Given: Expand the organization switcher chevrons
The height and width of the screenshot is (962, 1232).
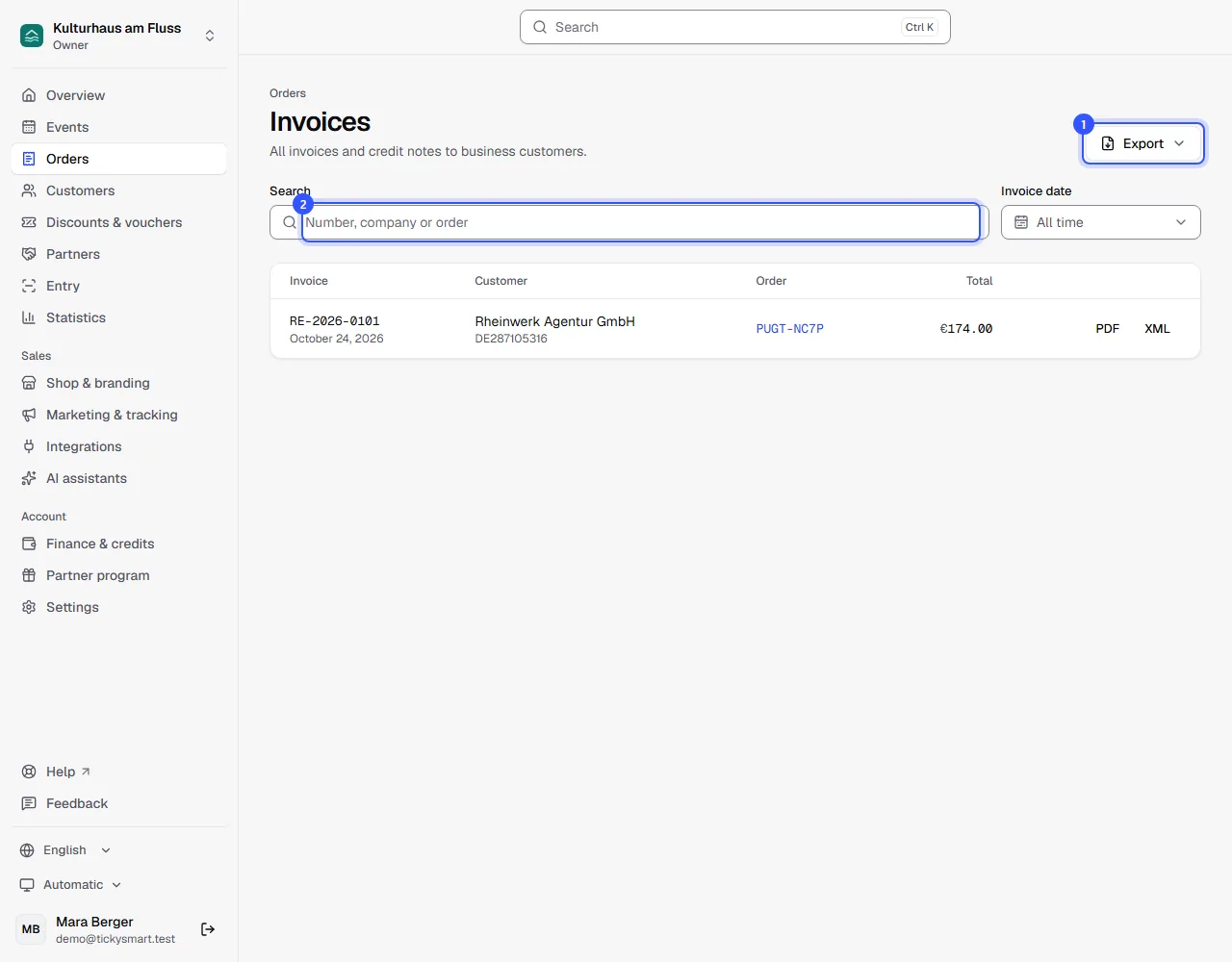Looking at the screenshot, I should pyautogui.click(x=210, y=36).
